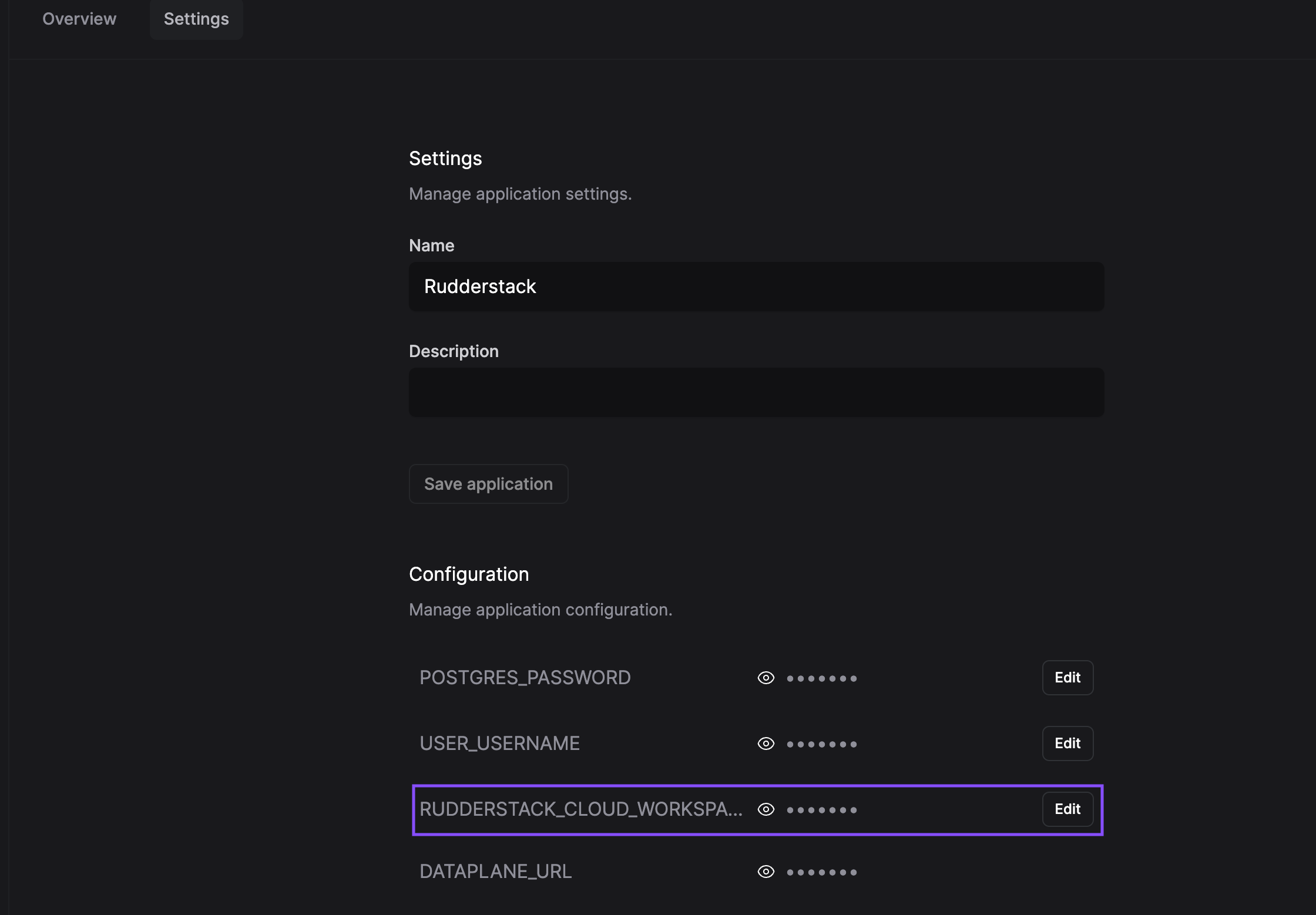Image resolution: width=1316 pixels, height=915 pixels.
Task: Show the USER_USERNAME hidden value
Action: pyautogui.click(x=766, y=744)
